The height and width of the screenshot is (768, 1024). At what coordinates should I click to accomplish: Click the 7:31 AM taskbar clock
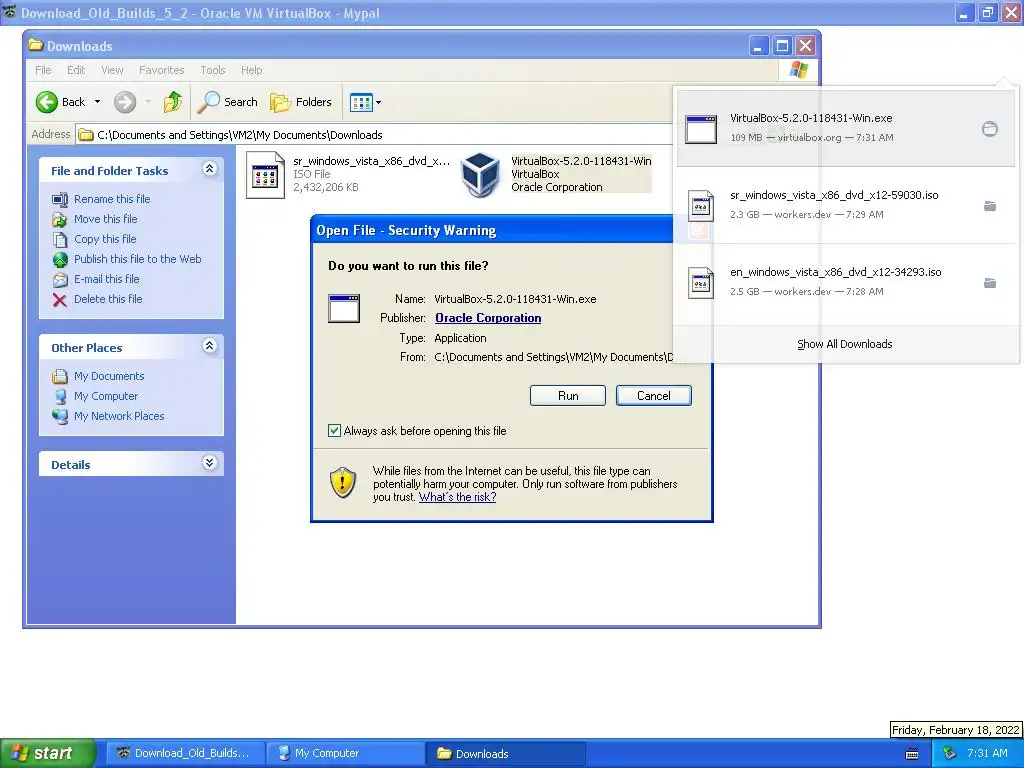[x=987, y=753]
